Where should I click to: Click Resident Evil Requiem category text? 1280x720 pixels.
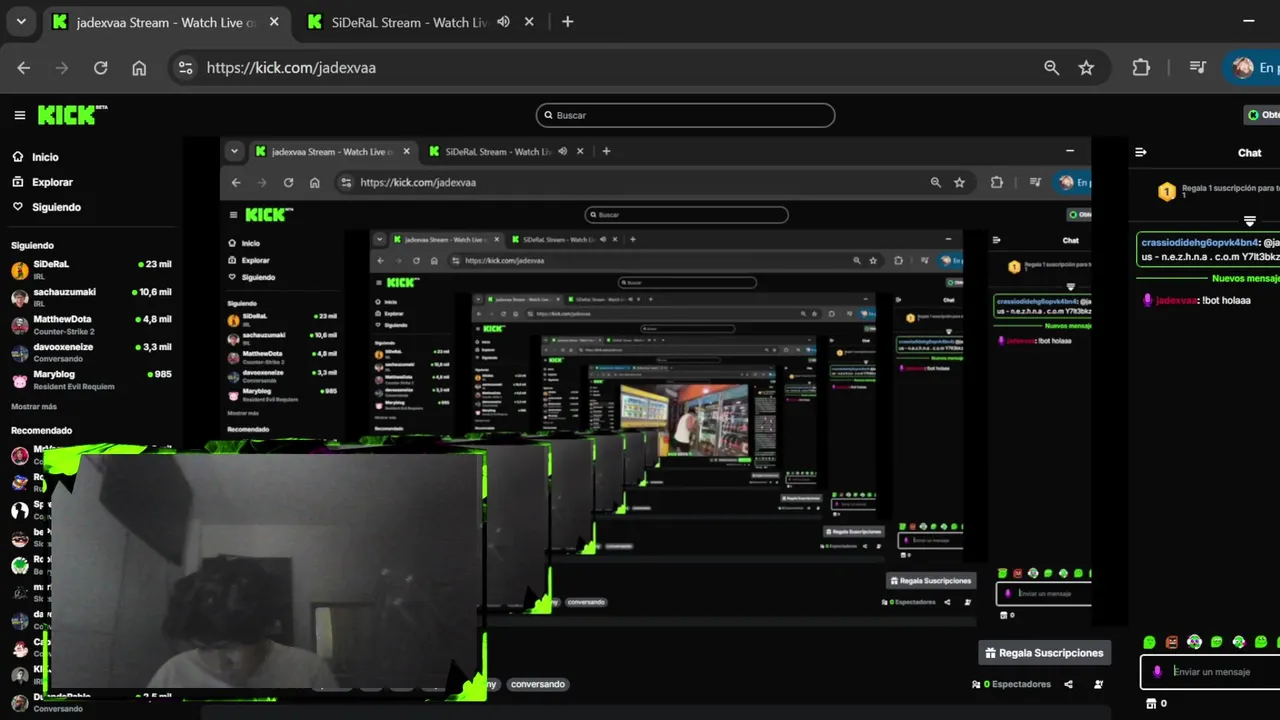[74, 386]
